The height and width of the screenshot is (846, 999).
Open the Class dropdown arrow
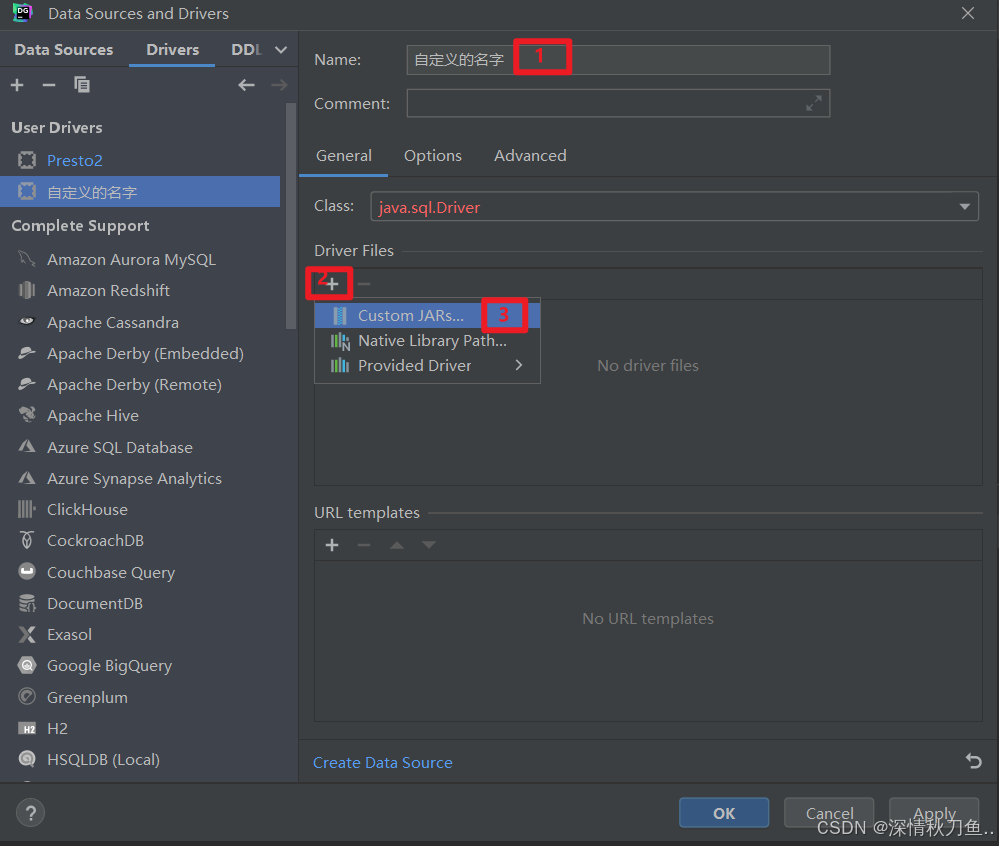click(x=965, y=206)
